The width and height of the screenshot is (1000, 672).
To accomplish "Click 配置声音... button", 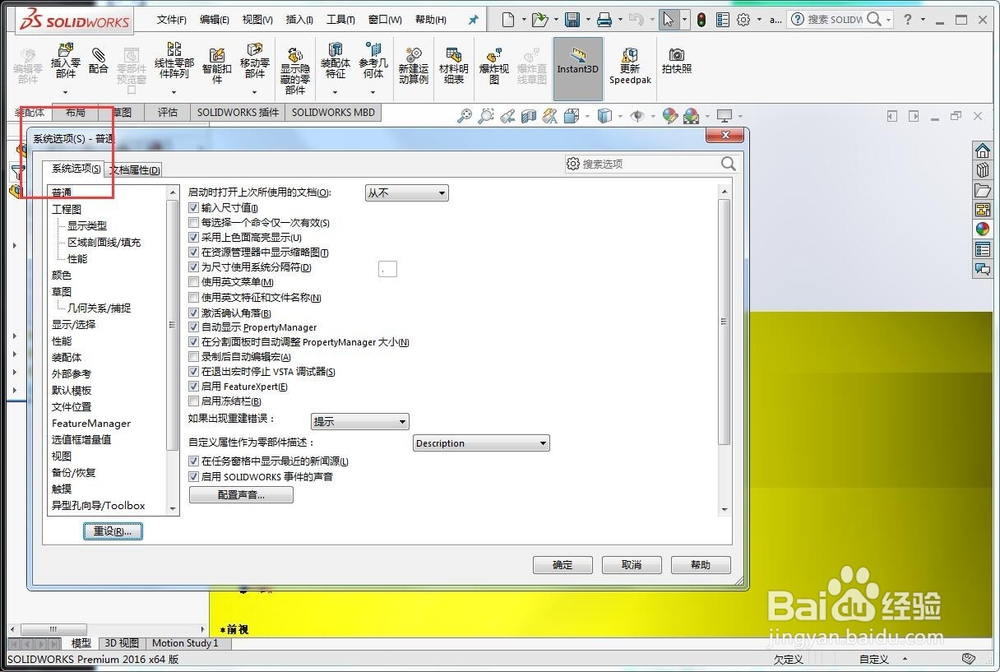I will (x=241, y=495).
